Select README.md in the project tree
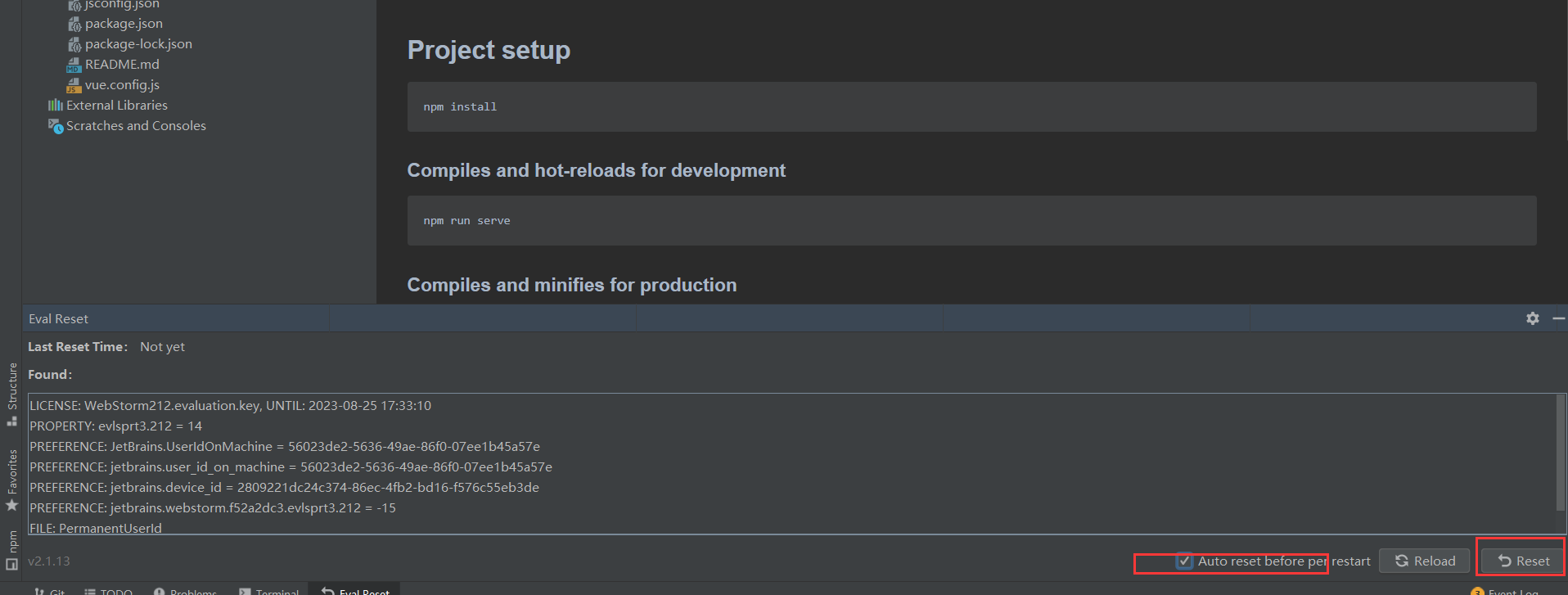 pos(122,64)
